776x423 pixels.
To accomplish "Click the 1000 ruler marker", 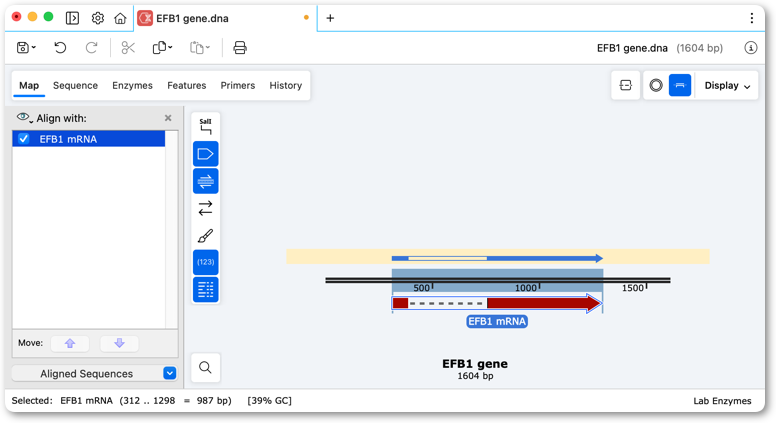I will (526, 288).
